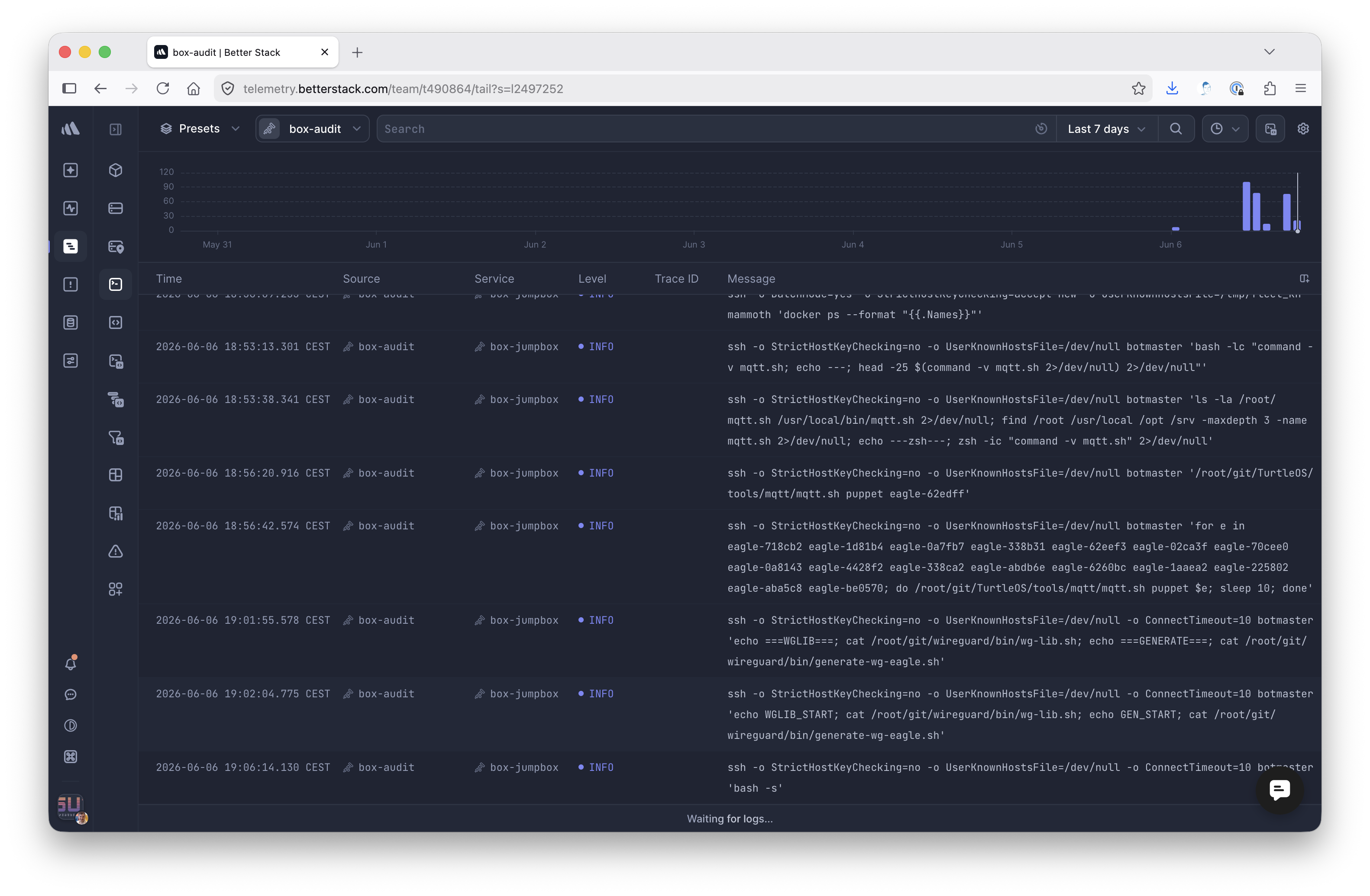Select the 18:53:13.301 log timestamp
1370x896 pixels.
242,346
